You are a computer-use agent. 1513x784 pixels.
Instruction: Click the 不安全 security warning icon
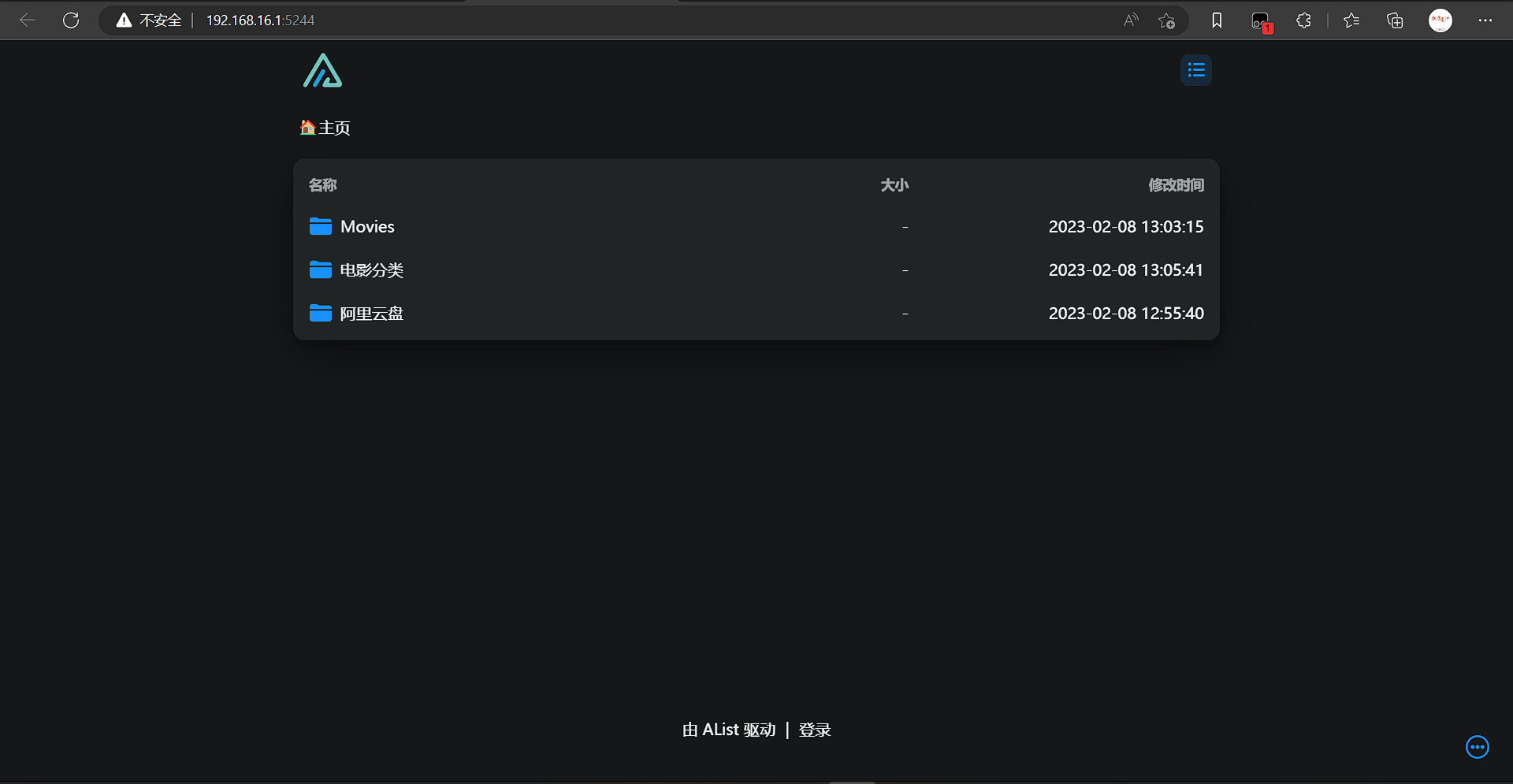coord(125,20)
